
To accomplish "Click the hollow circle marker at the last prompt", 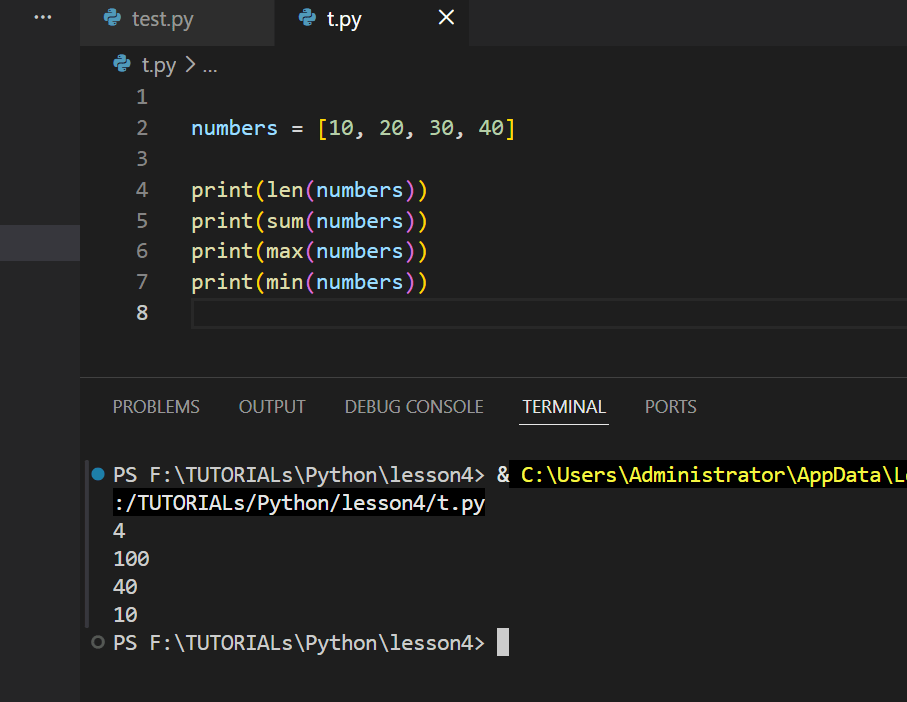I will coord(98,642).
